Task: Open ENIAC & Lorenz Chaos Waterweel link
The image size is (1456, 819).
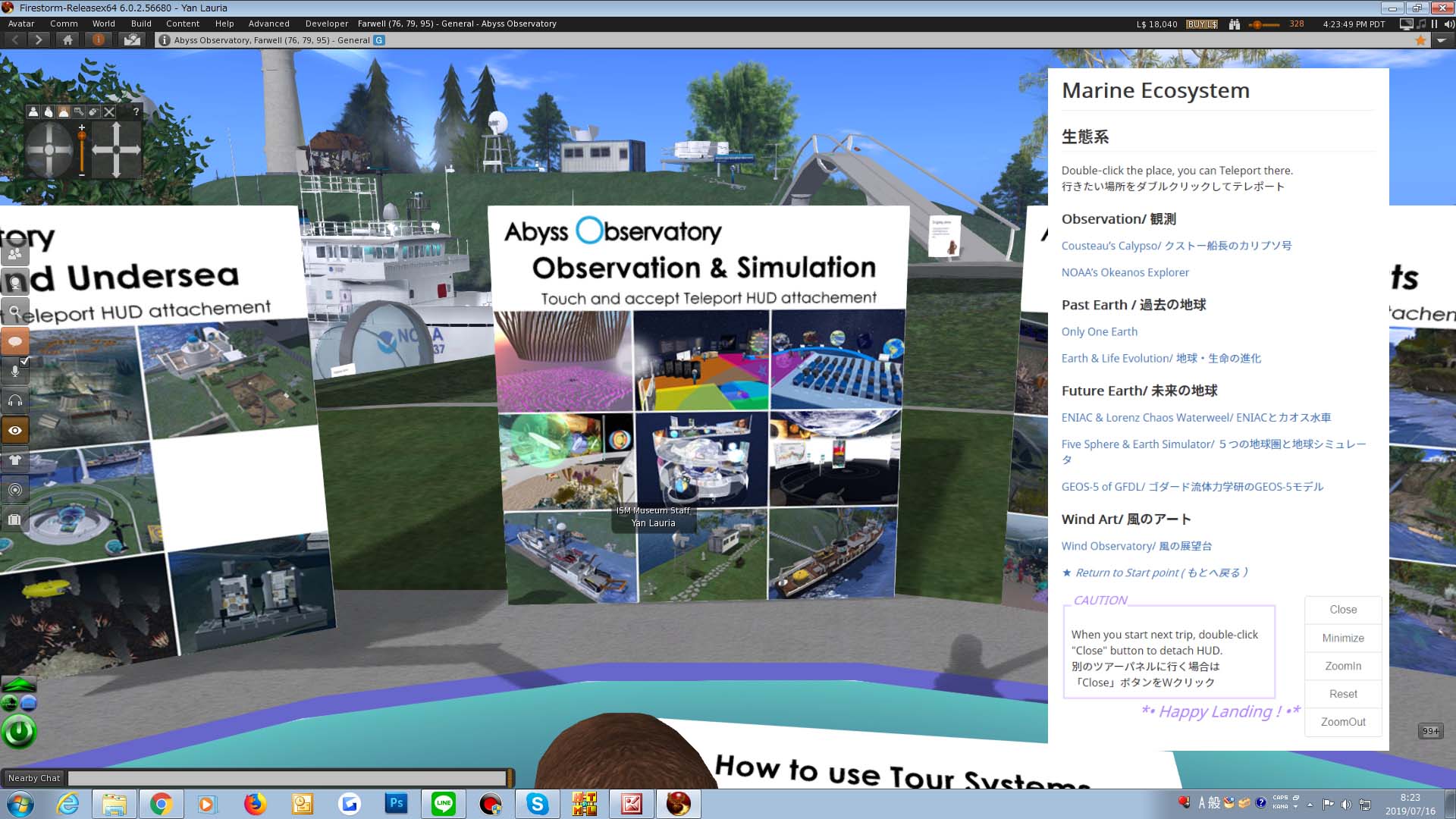Action: 1196,418
